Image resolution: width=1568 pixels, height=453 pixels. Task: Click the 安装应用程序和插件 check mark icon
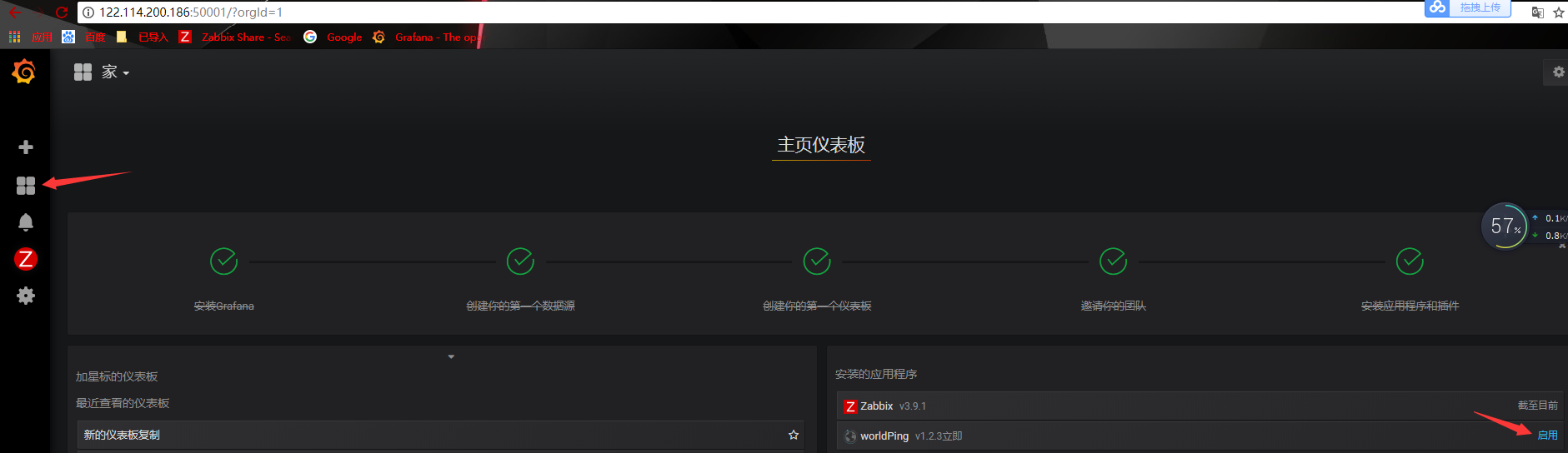(x=1410, y=261)
